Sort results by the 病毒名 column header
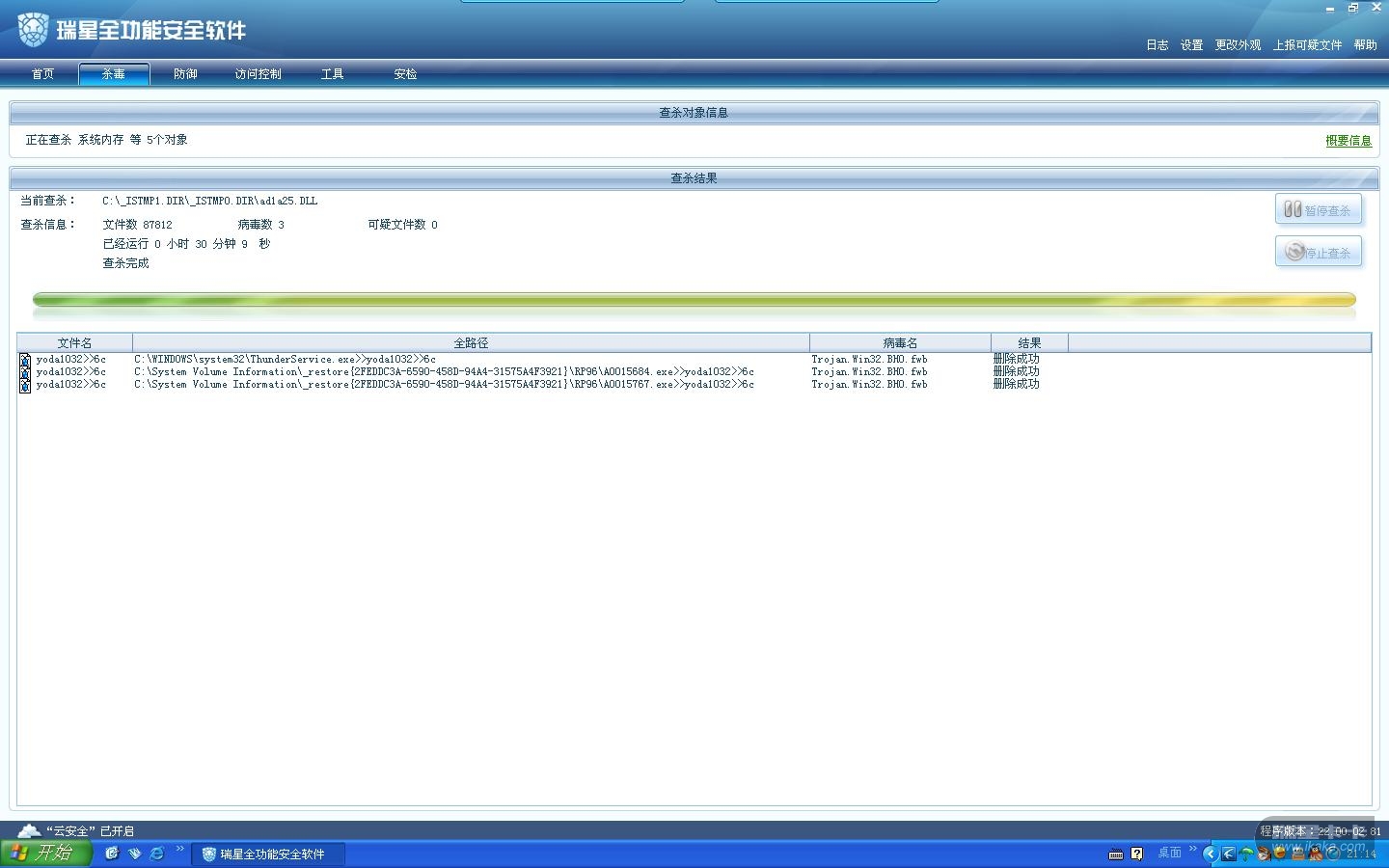 click(x=900, y=343)
